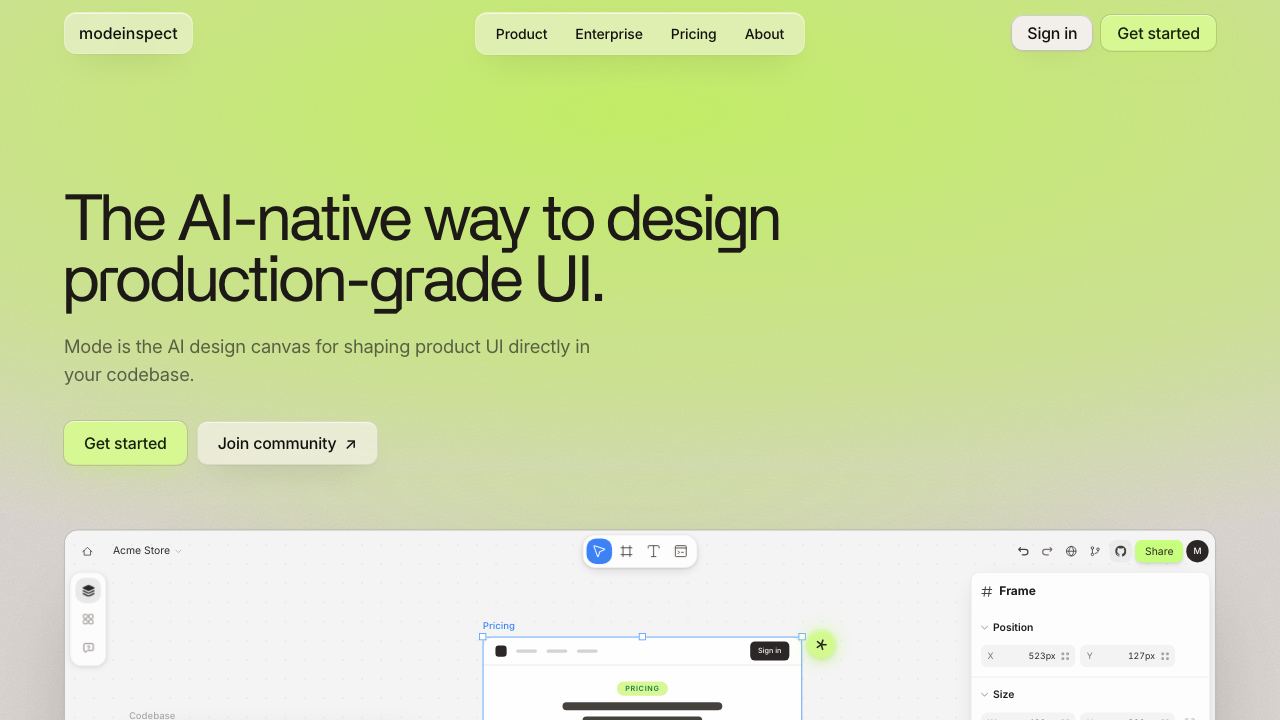The width and height of the screenshot is (1280, 720).
Task: Select the pointer cursor tool
Action: pos(599,551)
